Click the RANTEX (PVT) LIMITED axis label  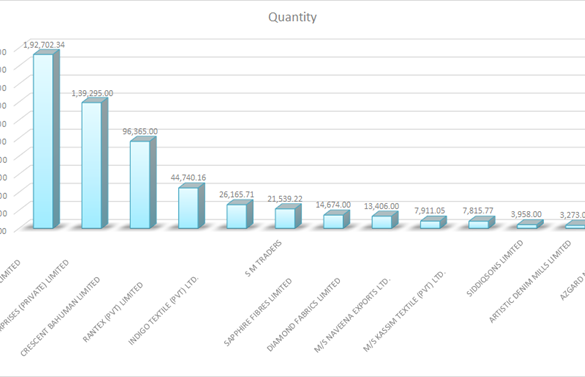(113, 312)
